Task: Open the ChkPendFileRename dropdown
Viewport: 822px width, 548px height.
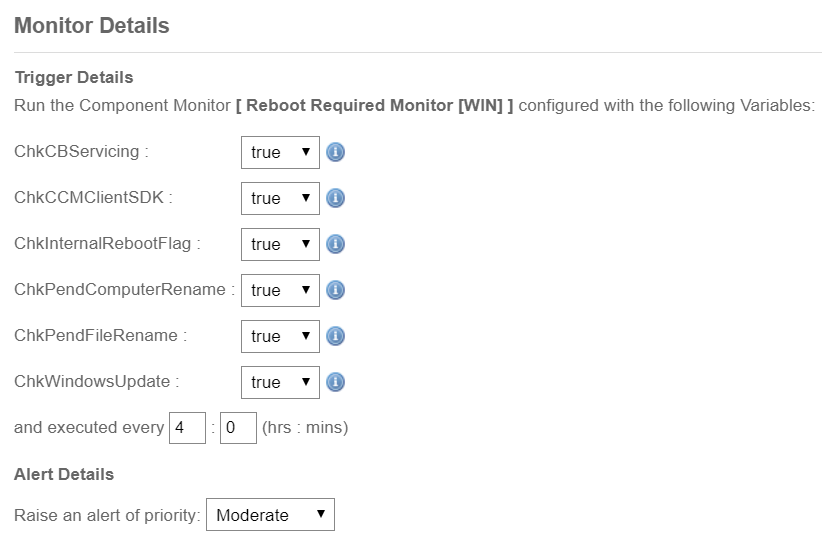Action: point(280,336)
